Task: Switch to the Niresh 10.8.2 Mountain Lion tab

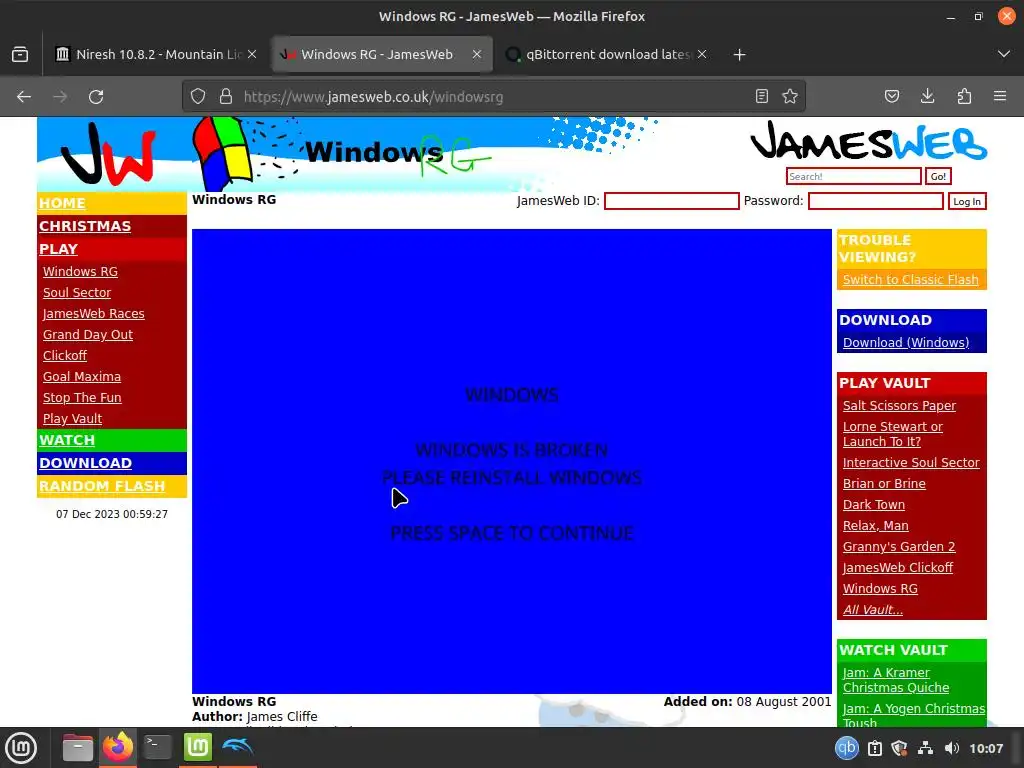Action: (155, 54)
